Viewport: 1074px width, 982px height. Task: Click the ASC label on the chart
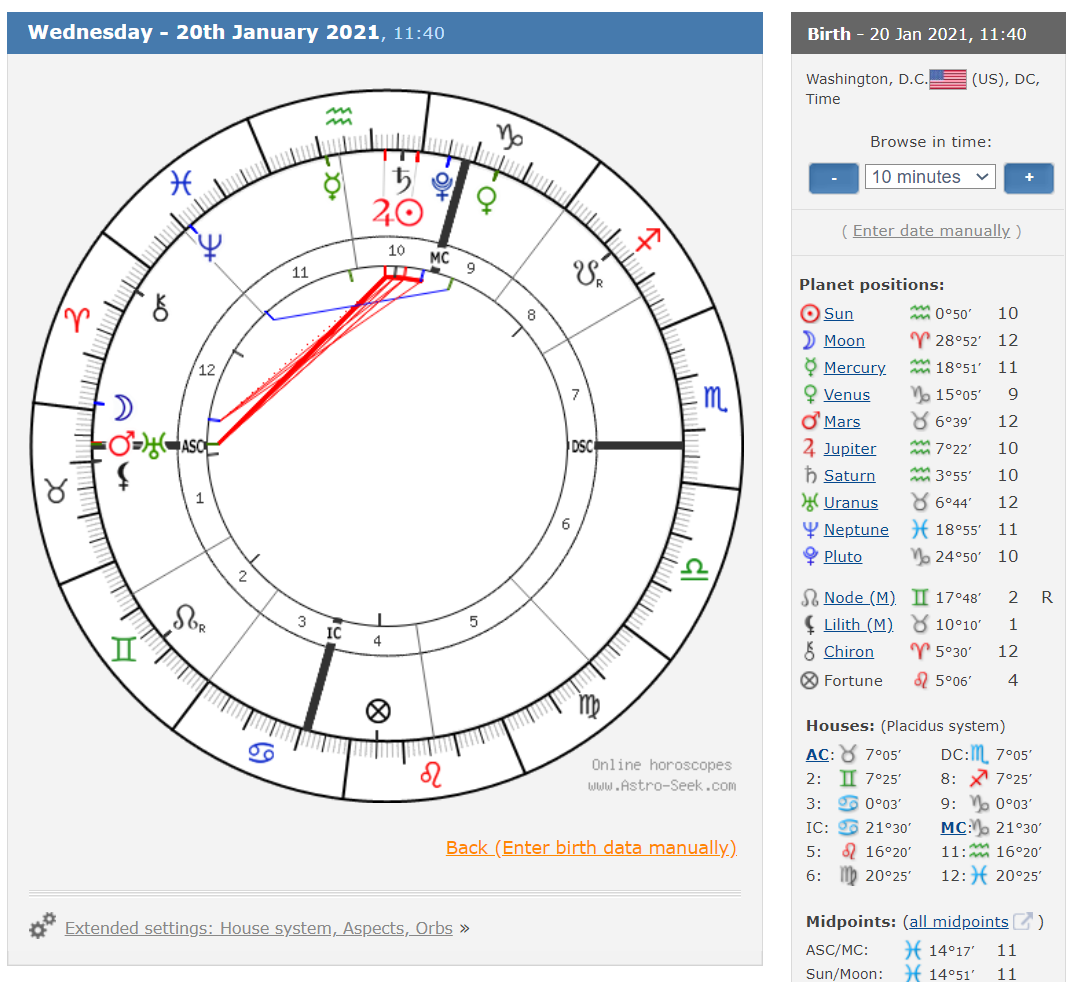pos(193,446)
